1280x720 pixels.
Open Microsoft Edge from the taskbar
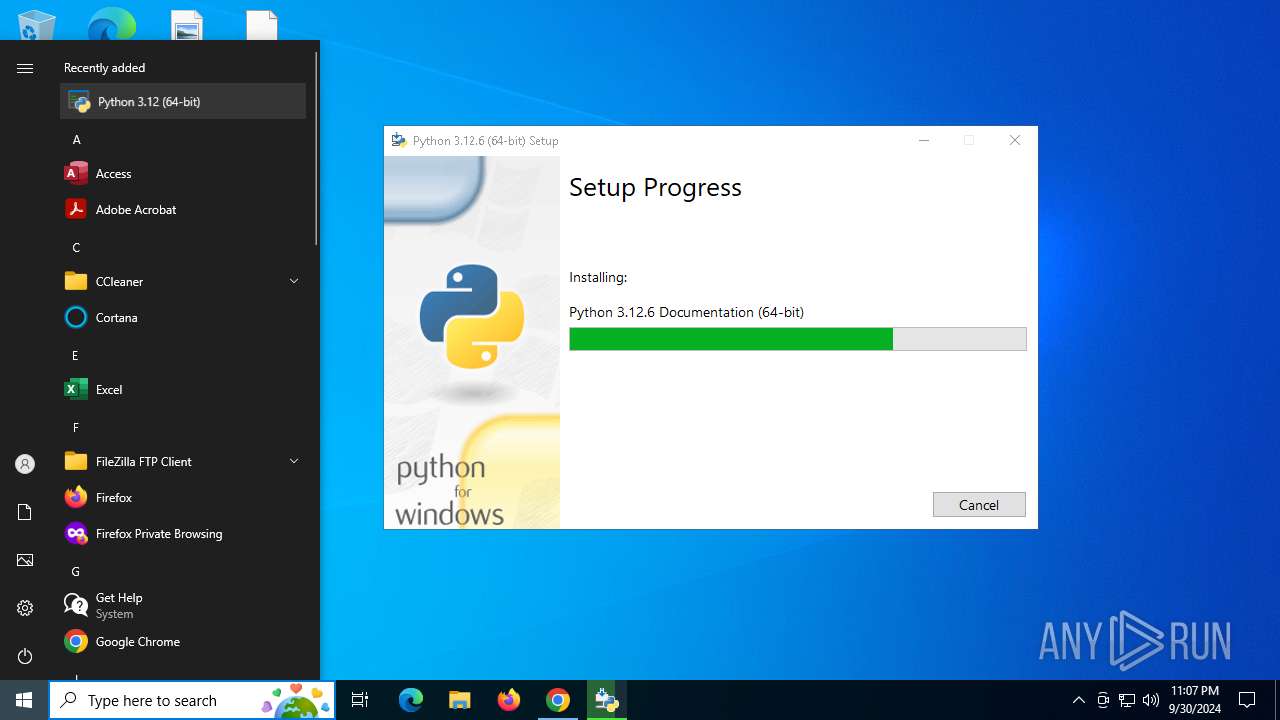click(411, 700)
